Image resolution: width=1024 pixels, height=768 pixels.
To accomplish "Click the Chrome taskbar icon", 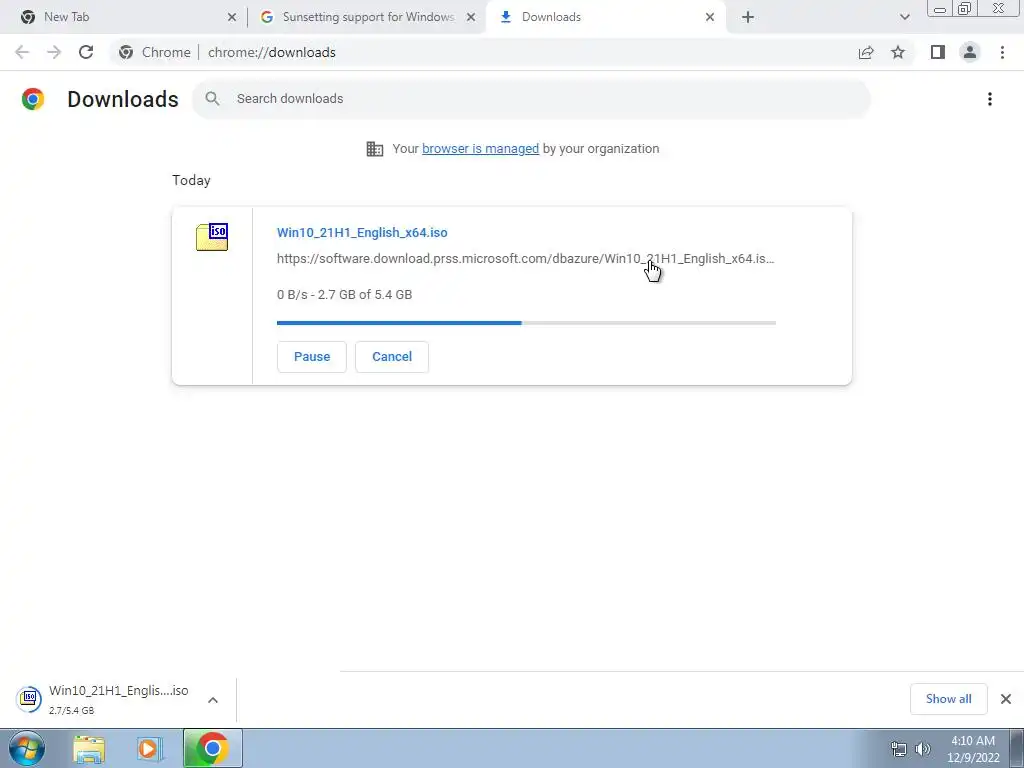I will pos(212,748).
